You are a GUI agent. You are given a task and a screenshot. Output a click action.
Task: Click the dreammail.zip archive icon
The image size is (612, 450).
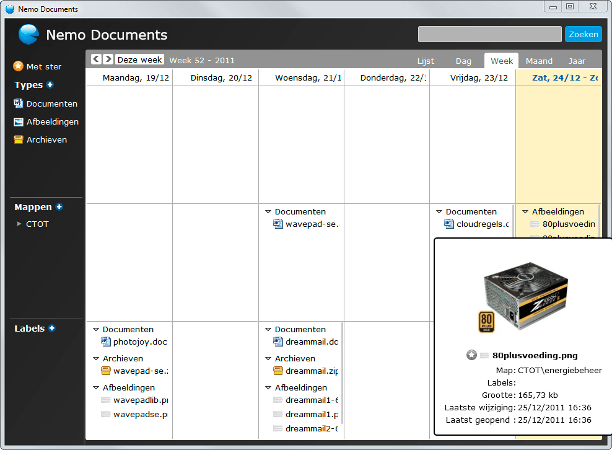[x=278, y=370]
